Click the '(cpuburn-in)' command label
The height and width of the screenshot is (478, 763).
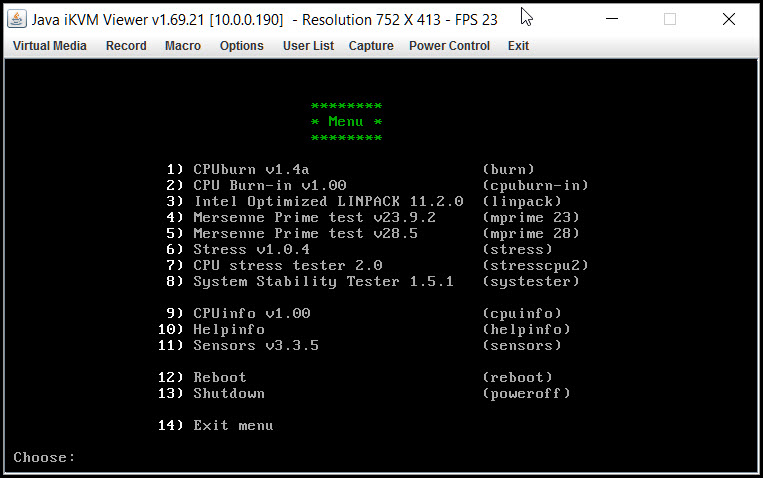point(535,185)
